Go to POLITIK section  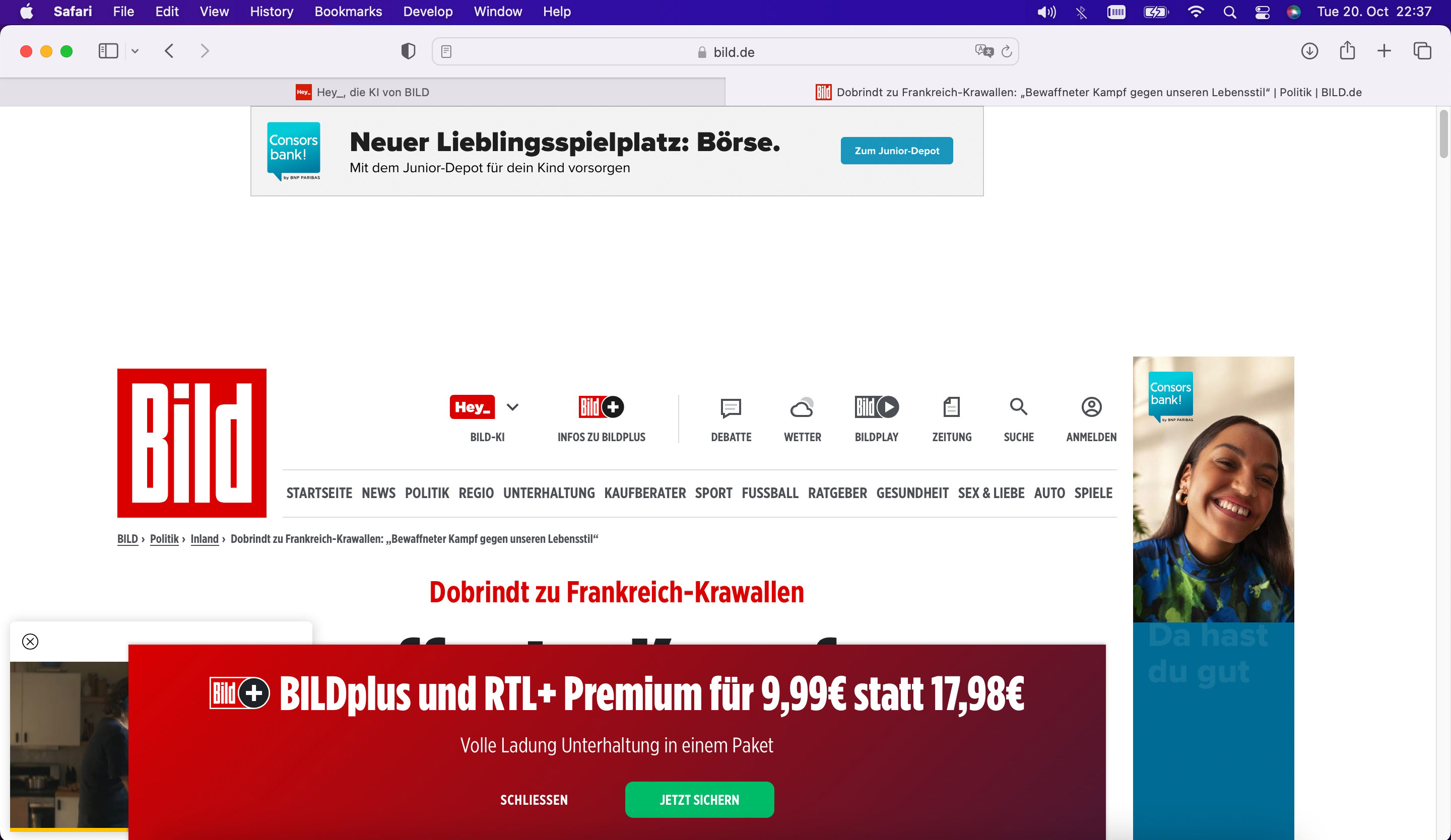[427, 493]
